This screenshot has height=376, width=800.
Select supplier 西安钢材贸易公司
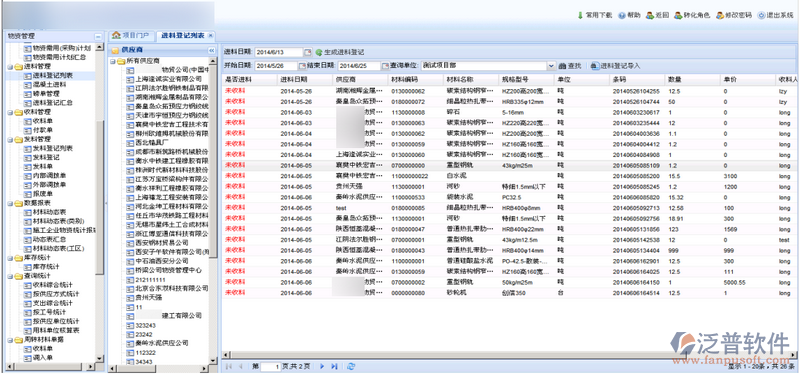162,243
